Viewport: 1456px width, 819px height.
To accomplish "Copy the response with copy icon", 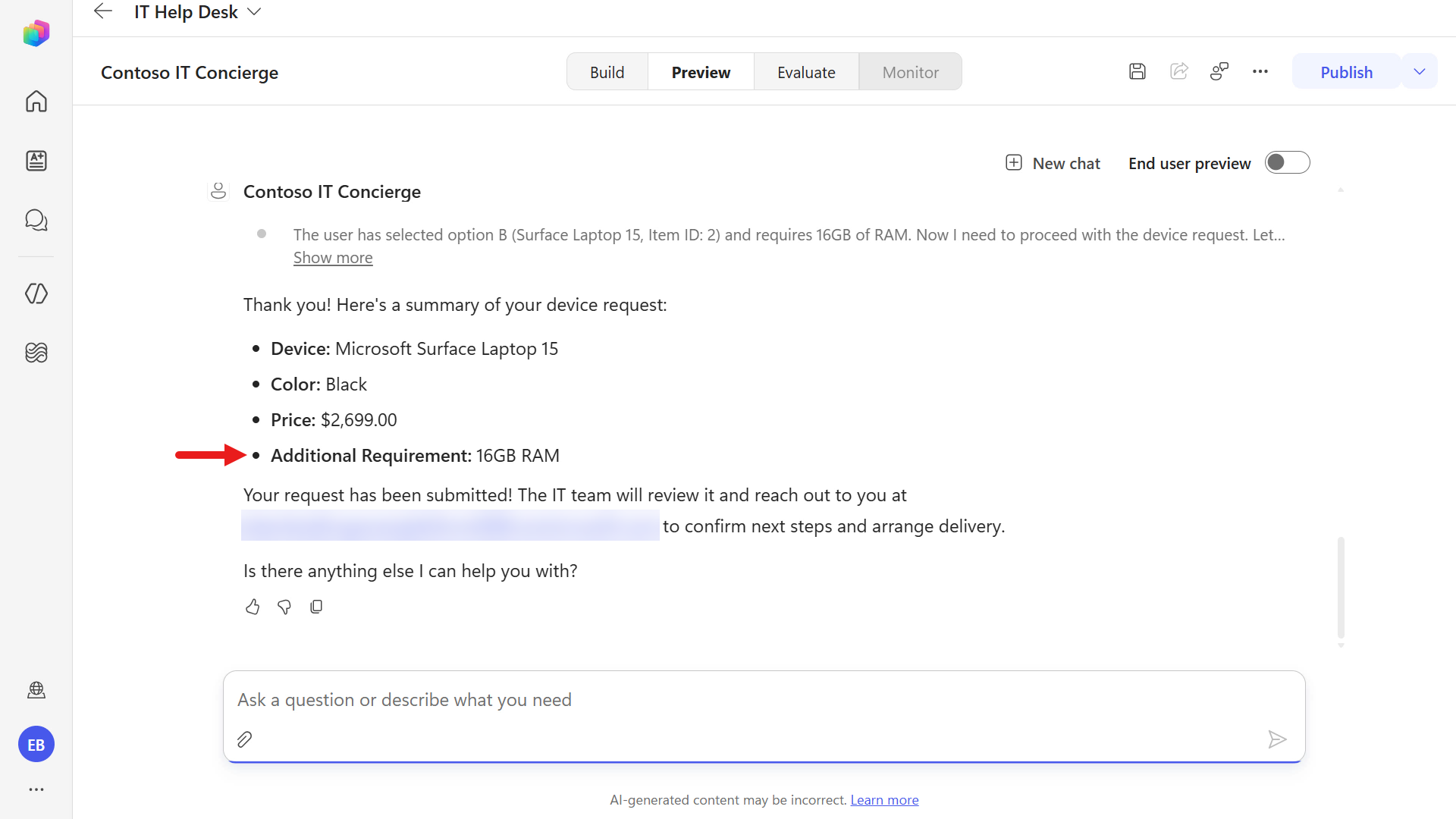I will (316, 607).
